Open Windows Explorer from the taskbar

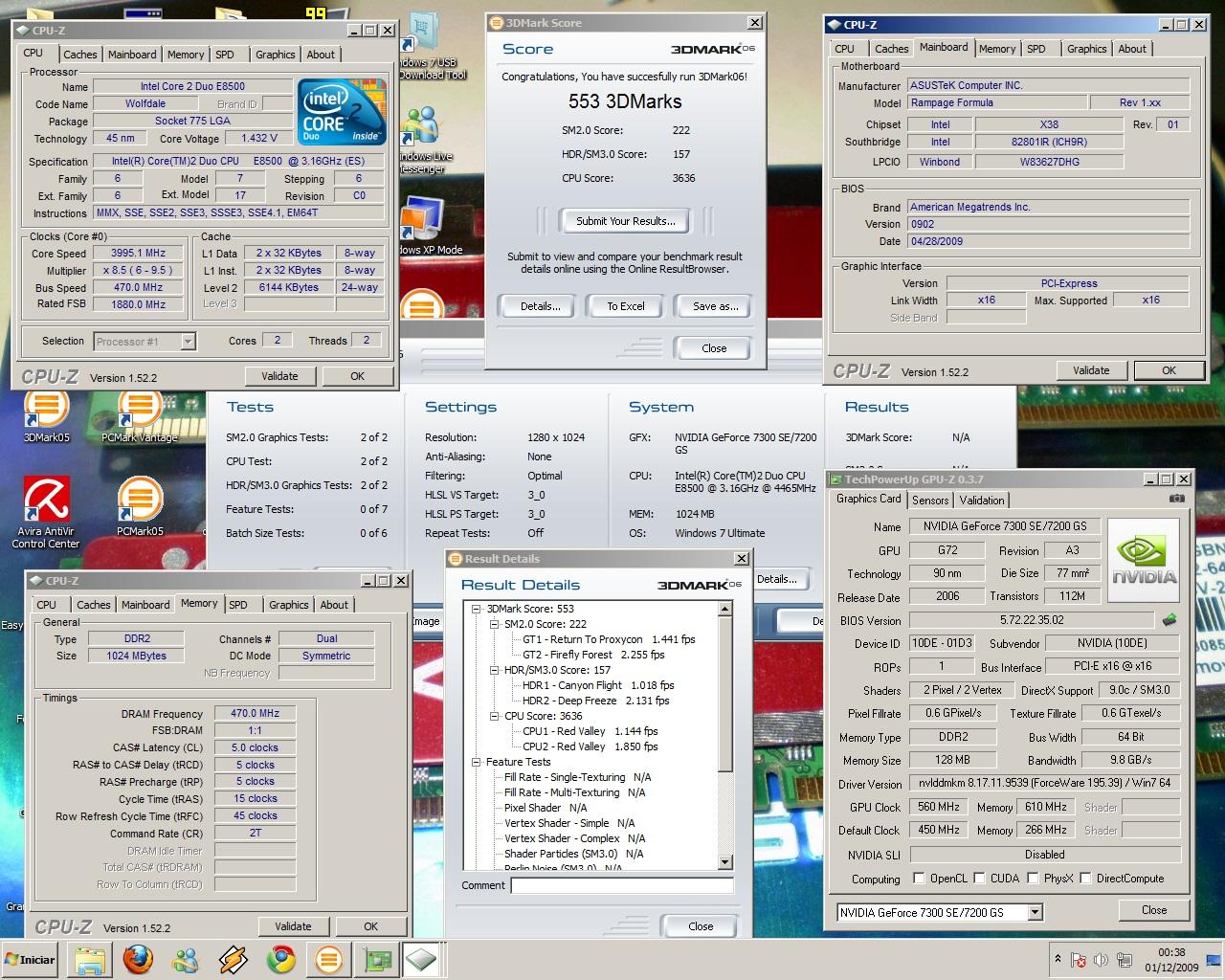(90, 959)
